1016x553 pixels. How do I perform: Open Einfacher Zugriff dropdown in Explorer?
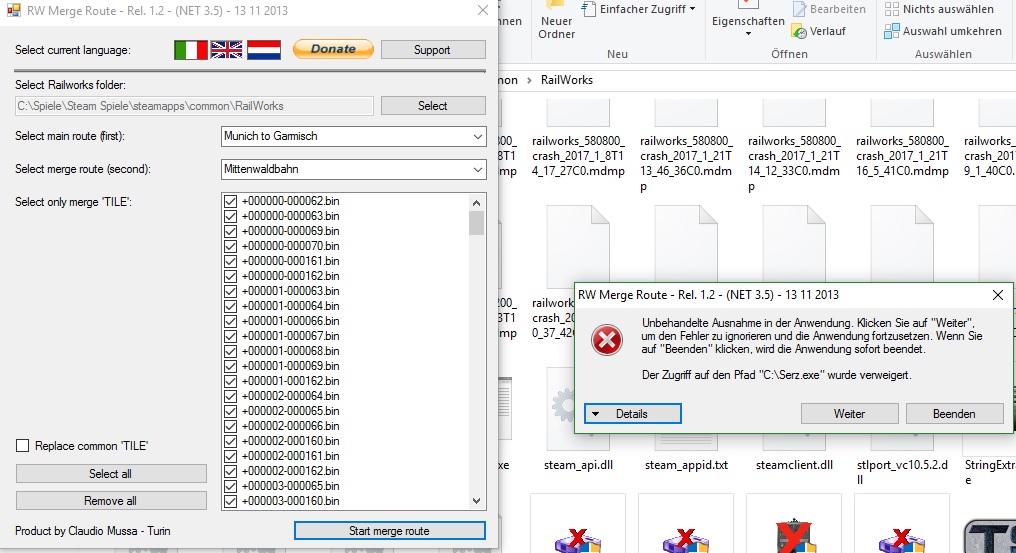[639, 9]
